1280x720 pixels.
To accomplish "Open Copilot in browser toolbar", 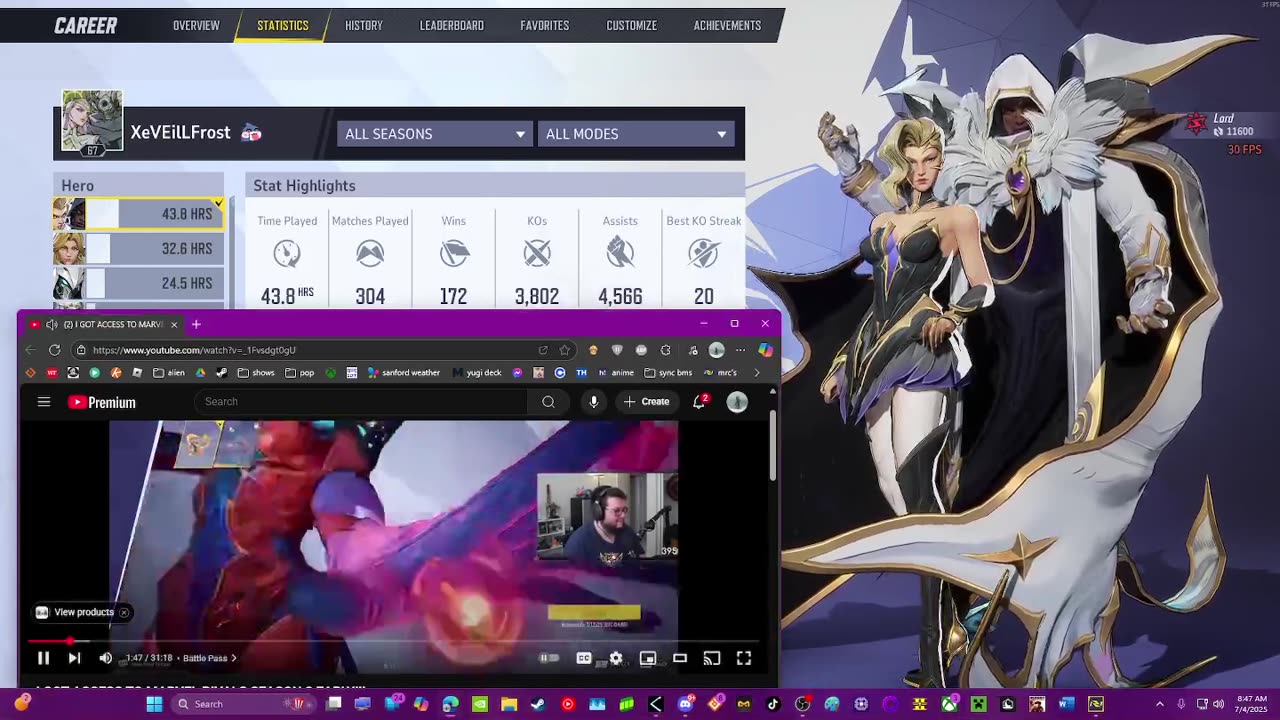I will coord(765,350).
